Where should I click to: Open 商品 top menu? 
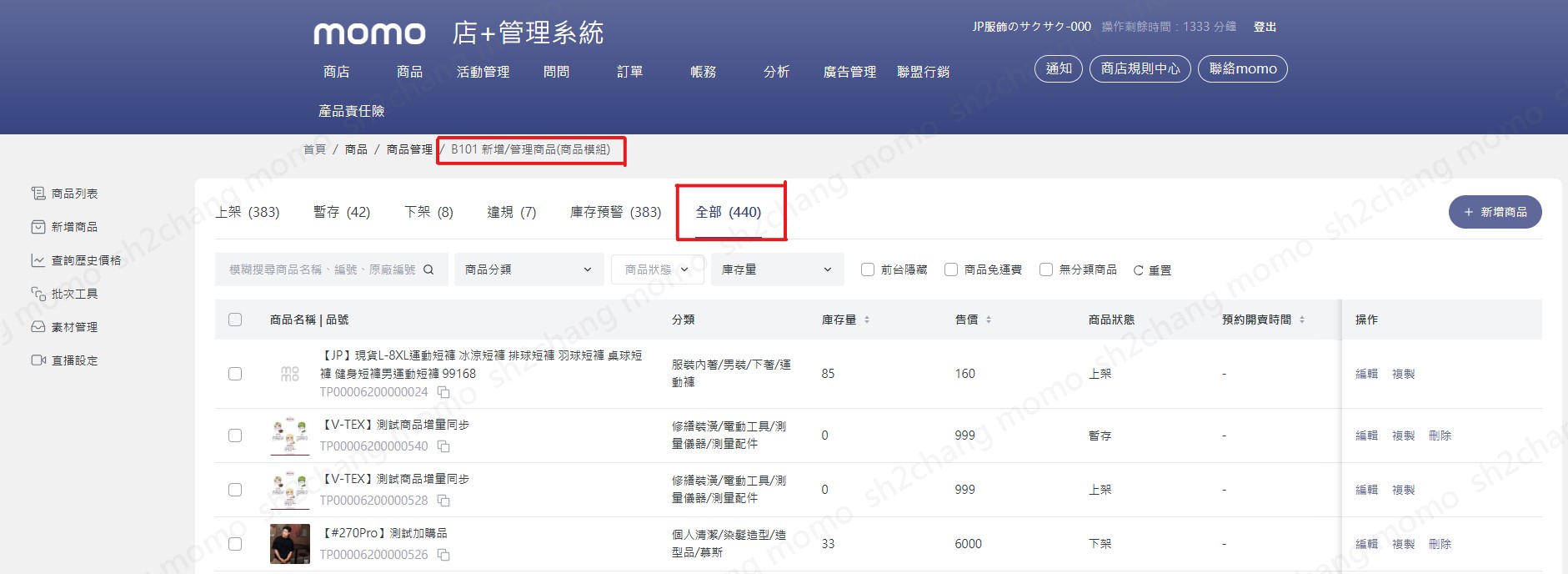pyautogui.click(x=410, y=72)
